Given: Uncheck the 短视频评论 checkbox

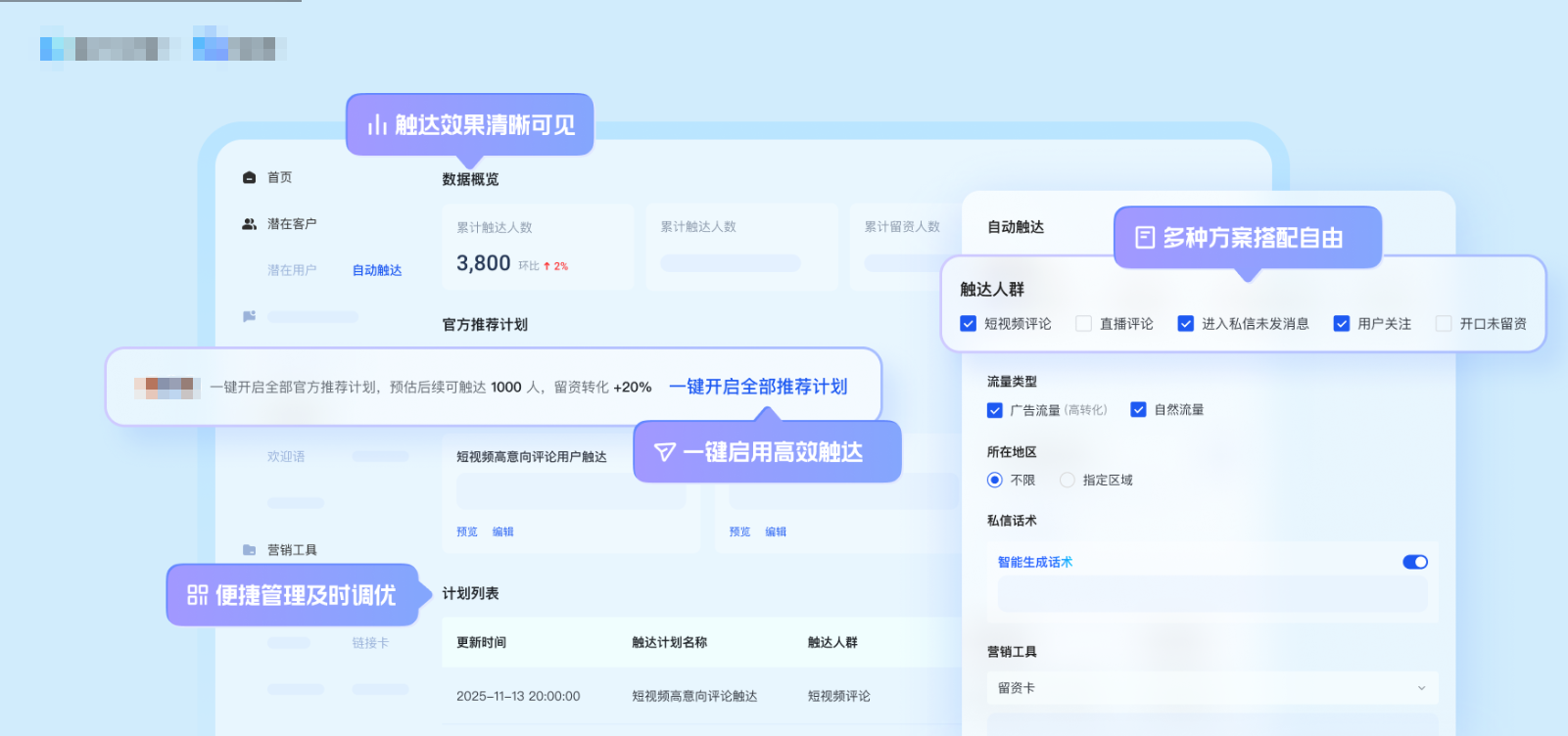Looking at the screenshot, I should pyautogui.click(x=968, y=324).
